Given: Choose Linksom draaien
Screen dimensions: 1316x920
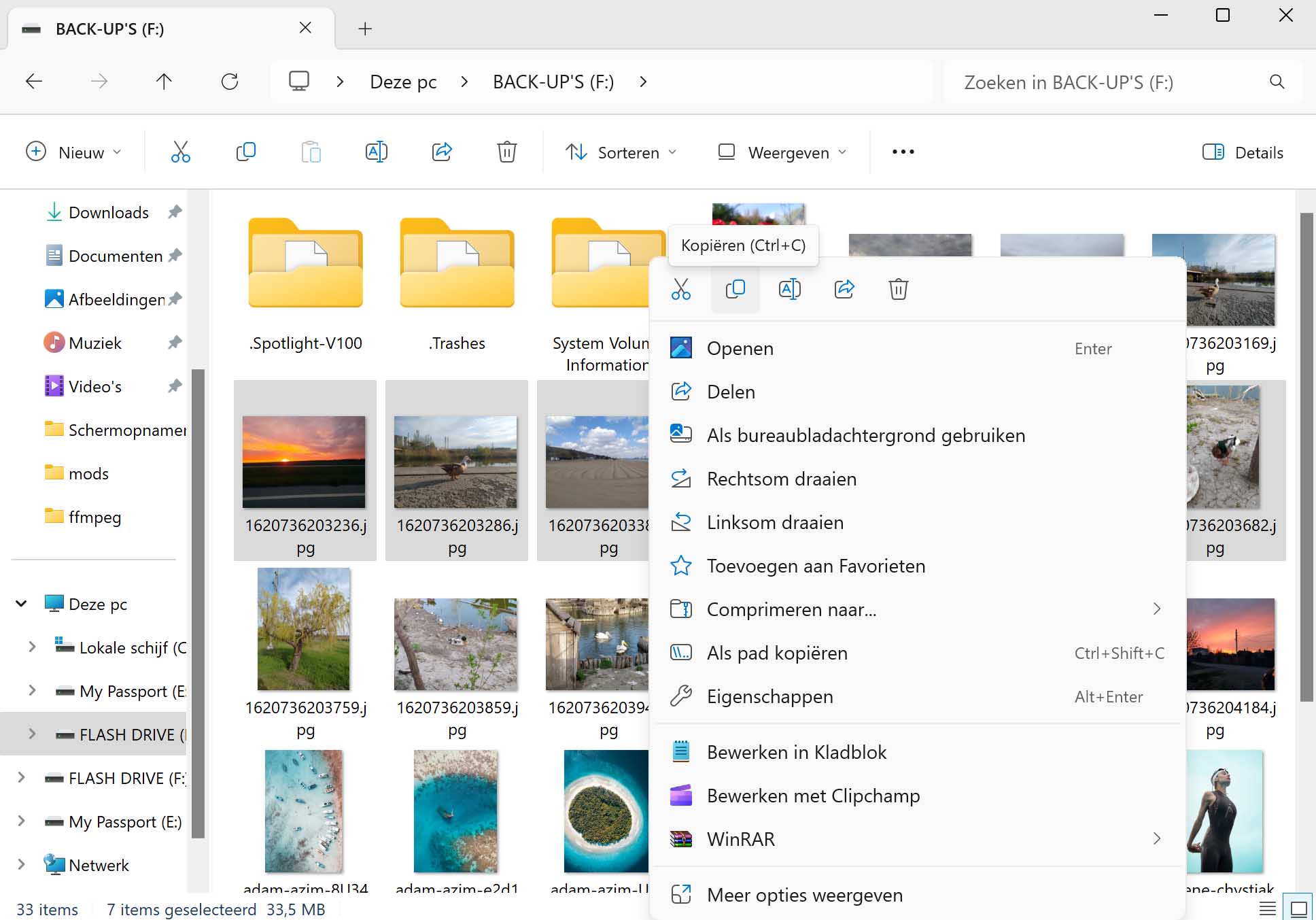Looking at the screenshot, I should [x=918, y=522].
